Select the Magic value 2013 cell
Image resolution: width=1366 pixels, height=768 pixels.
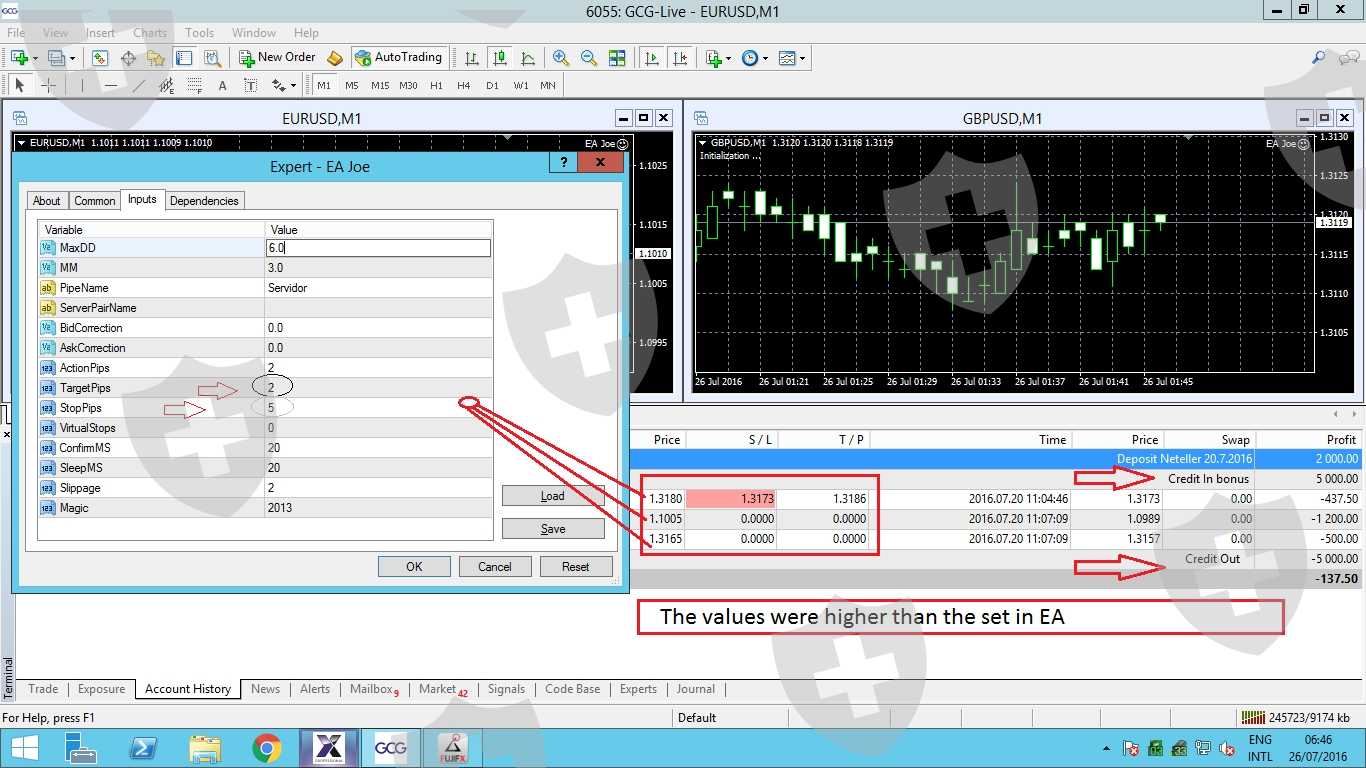(x=378, y=508)
